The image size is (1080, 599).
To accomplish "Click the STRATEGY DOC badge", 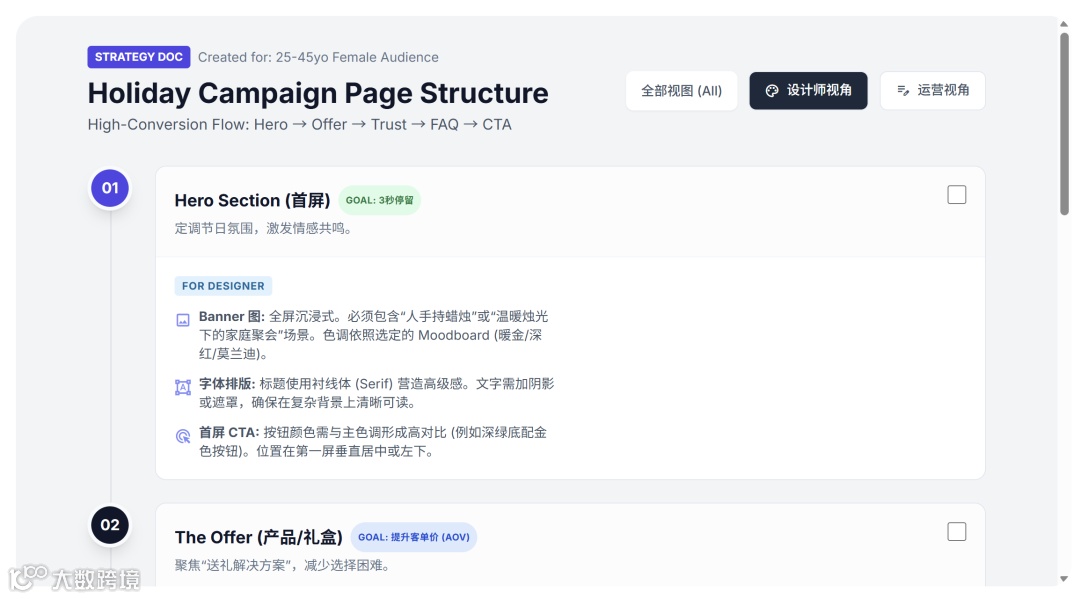I will [138, 57].
